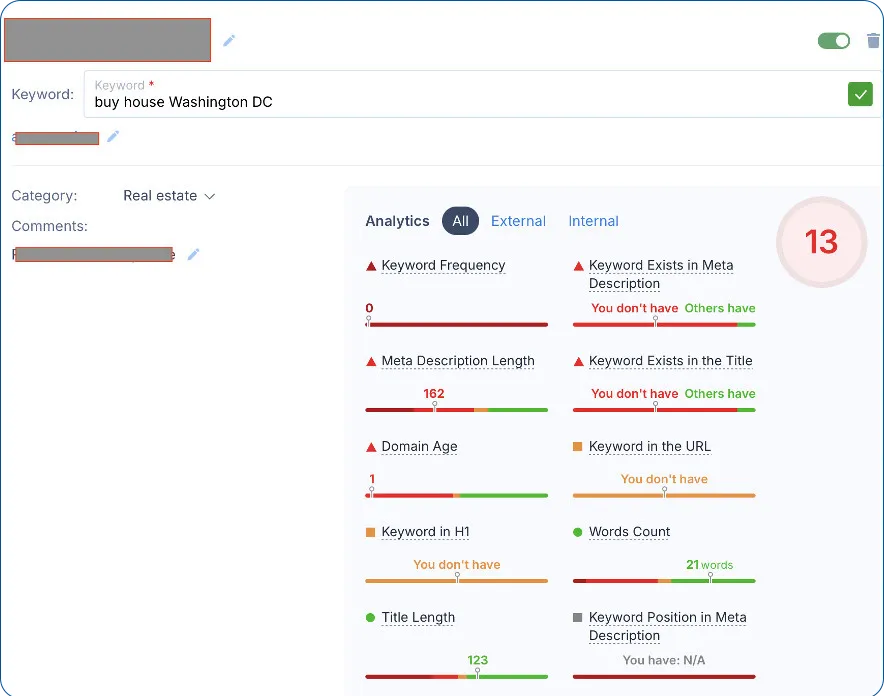Viewport: 884px width, 696px height.
Task: Select the All analytics tab
Action: click(x=460, y=221)
